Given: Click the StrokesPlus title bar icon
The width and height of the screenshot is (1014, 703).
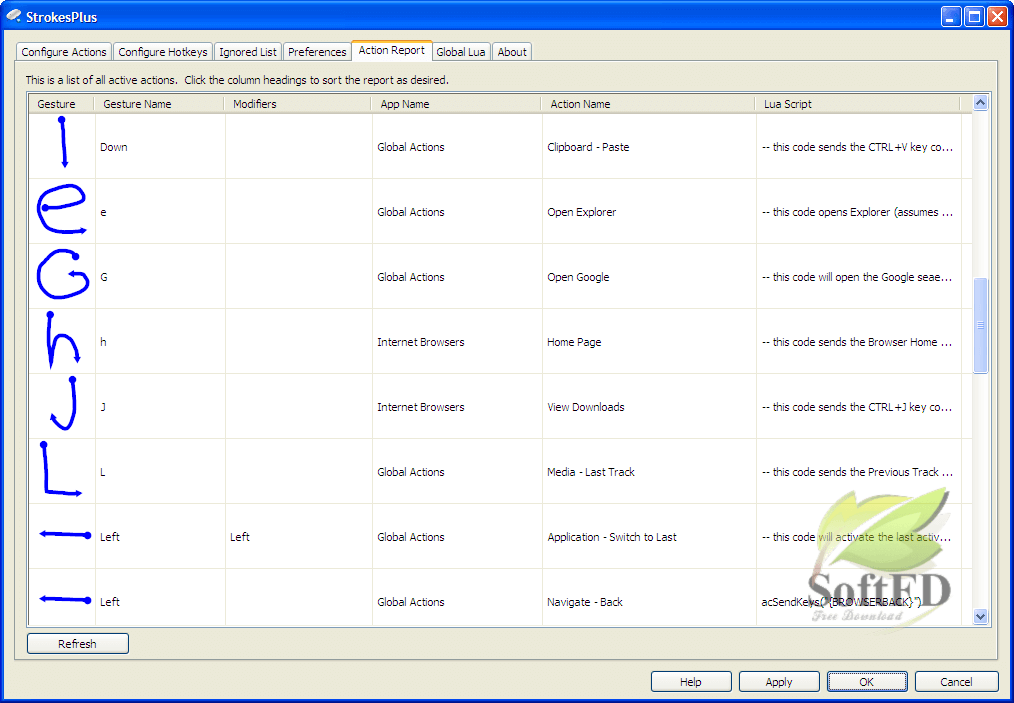Looking at the screenshot, I should 14,16.
